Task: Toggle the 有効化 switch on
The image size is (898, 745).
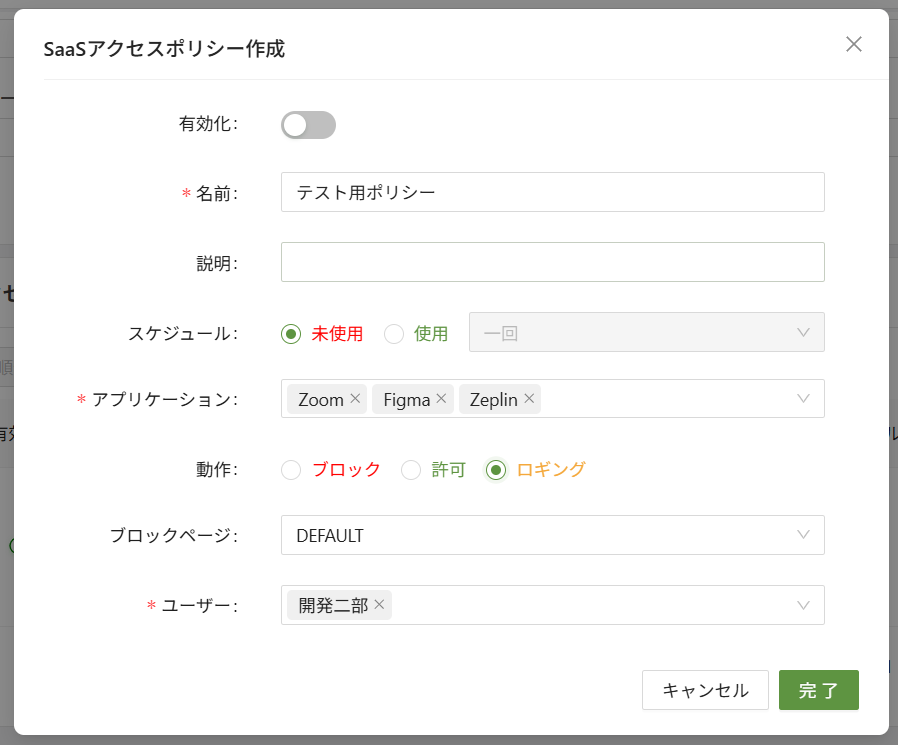Action: tap(308, 125)
